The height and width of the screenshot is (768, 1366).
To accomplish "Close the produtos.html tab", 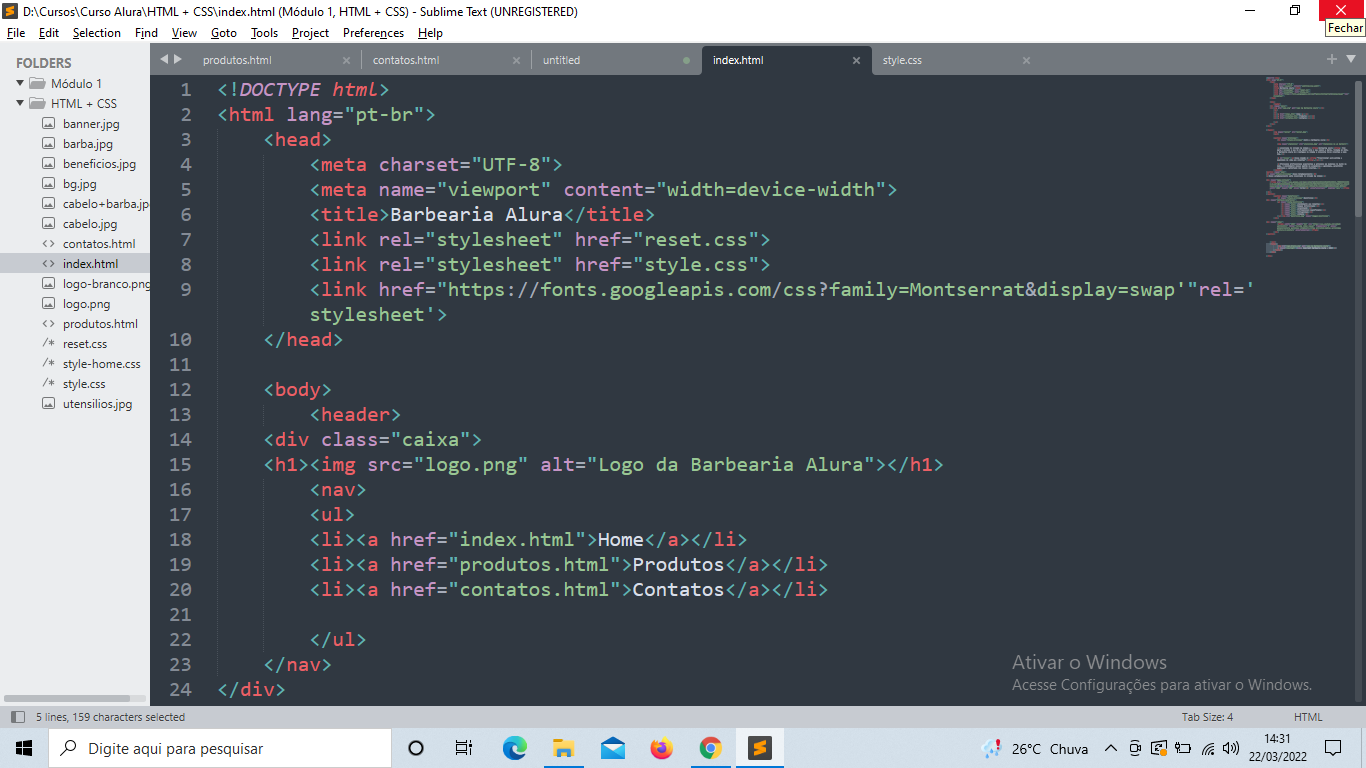I will [x=347, y=60].
